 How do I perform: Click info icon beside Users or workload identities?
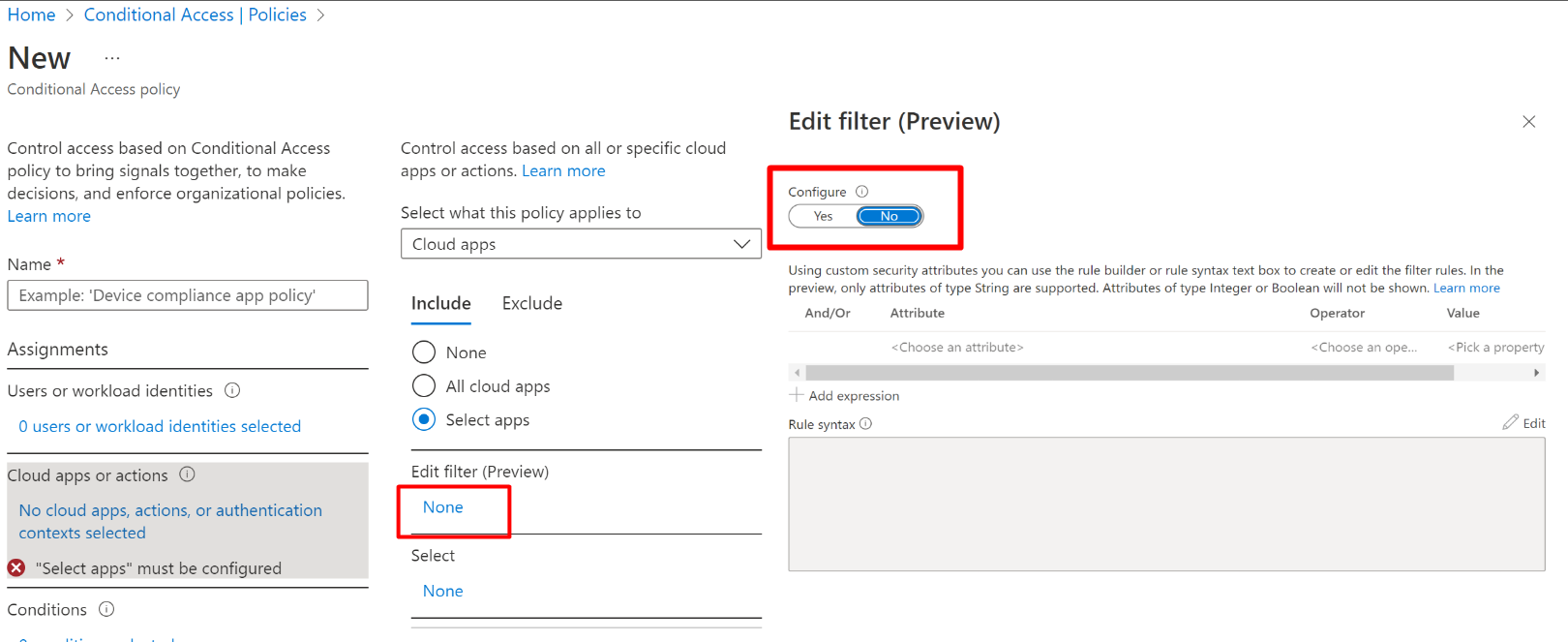[232, 391]
